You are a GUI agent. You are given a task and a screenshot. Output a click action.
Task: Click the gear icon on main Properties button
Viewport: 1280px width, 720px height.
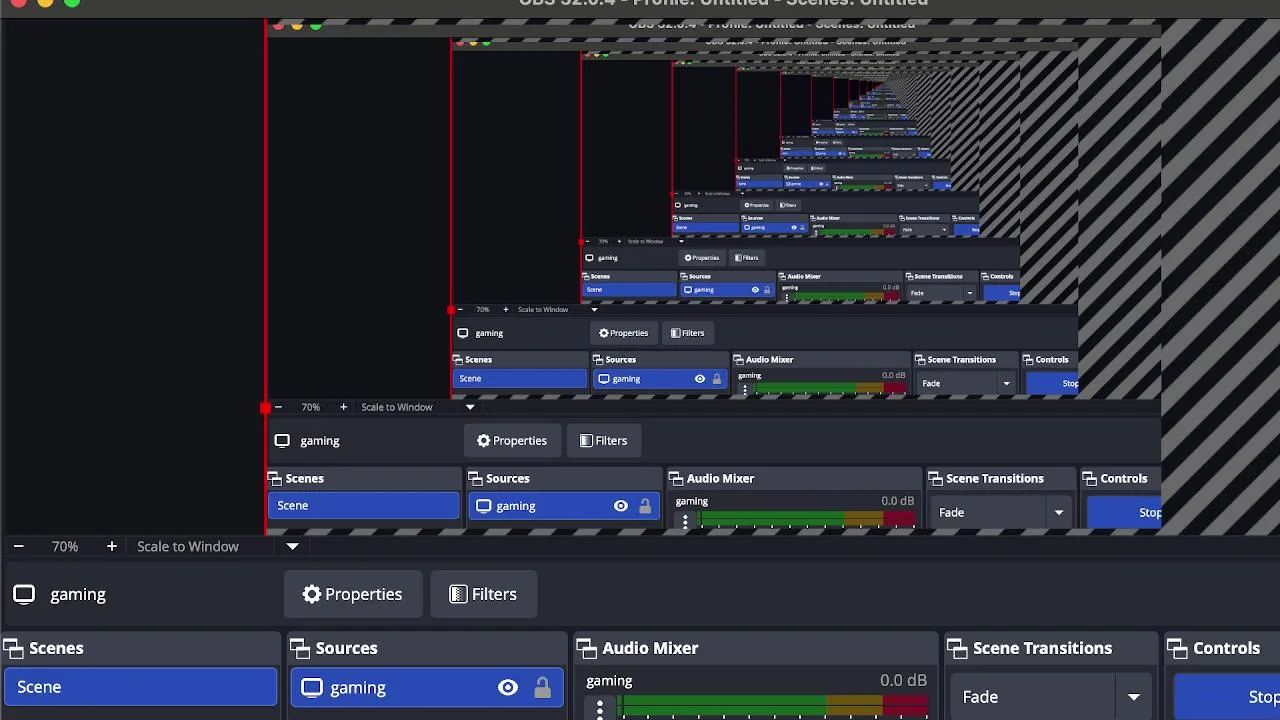tap(312, 594)
